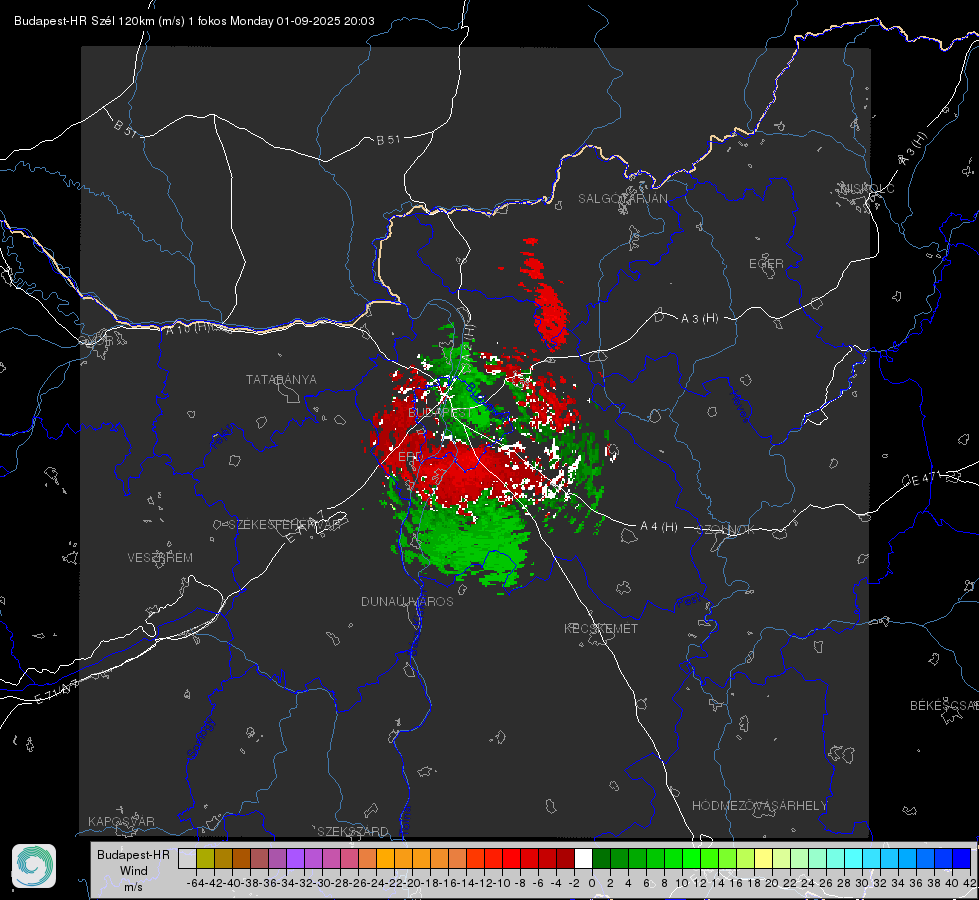The height and width of the screenshot is (900, 979).
Task: Pick the cyan swatch between 28 and 30
Action: [854, 858]
